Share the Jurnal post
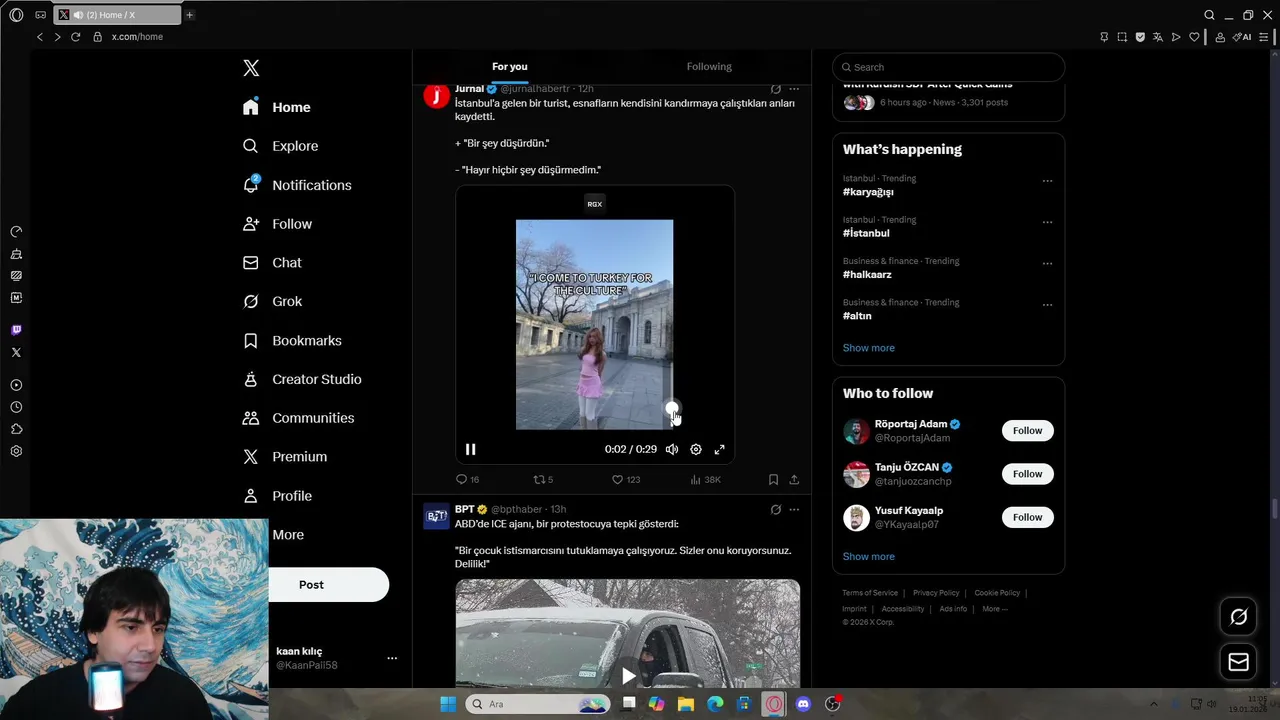 794,480
